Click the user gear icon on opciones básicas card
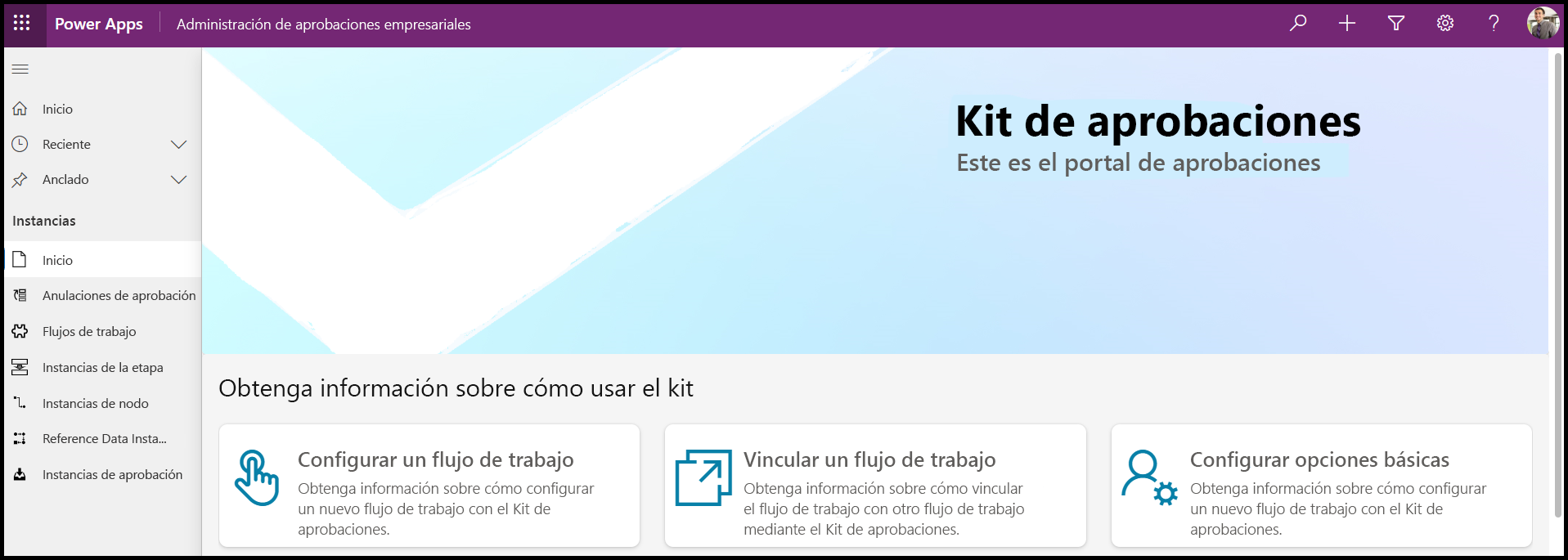 (1149, 477)
